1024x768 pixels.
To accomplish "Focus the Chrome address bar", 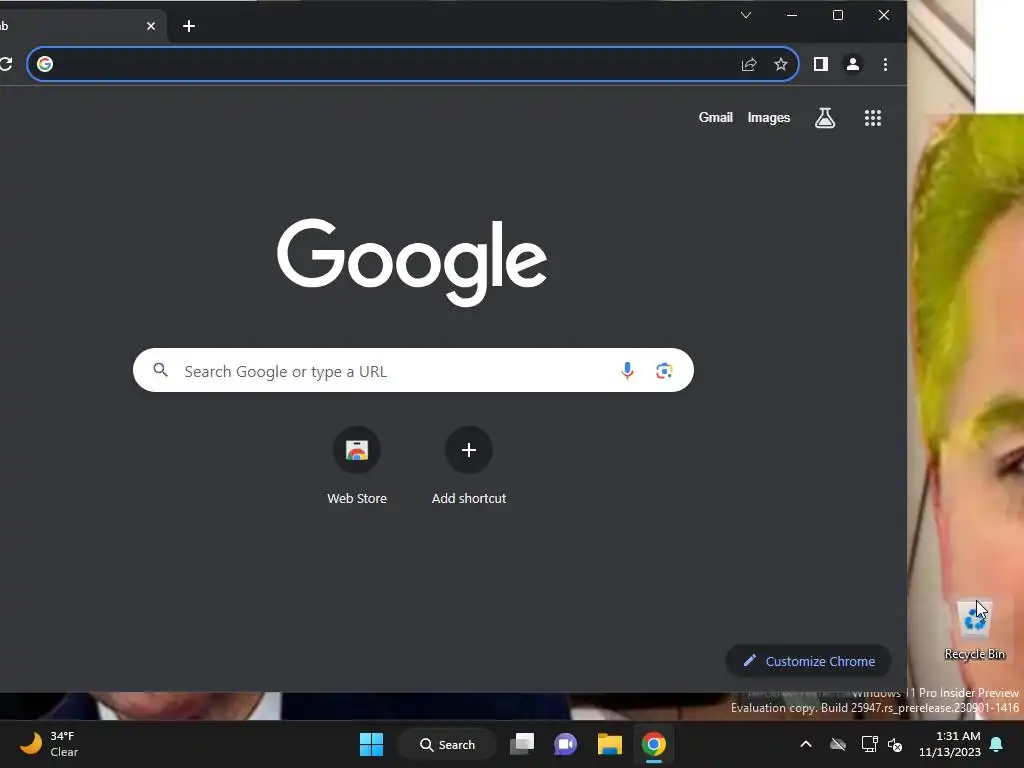I will (x=413, y=64).
